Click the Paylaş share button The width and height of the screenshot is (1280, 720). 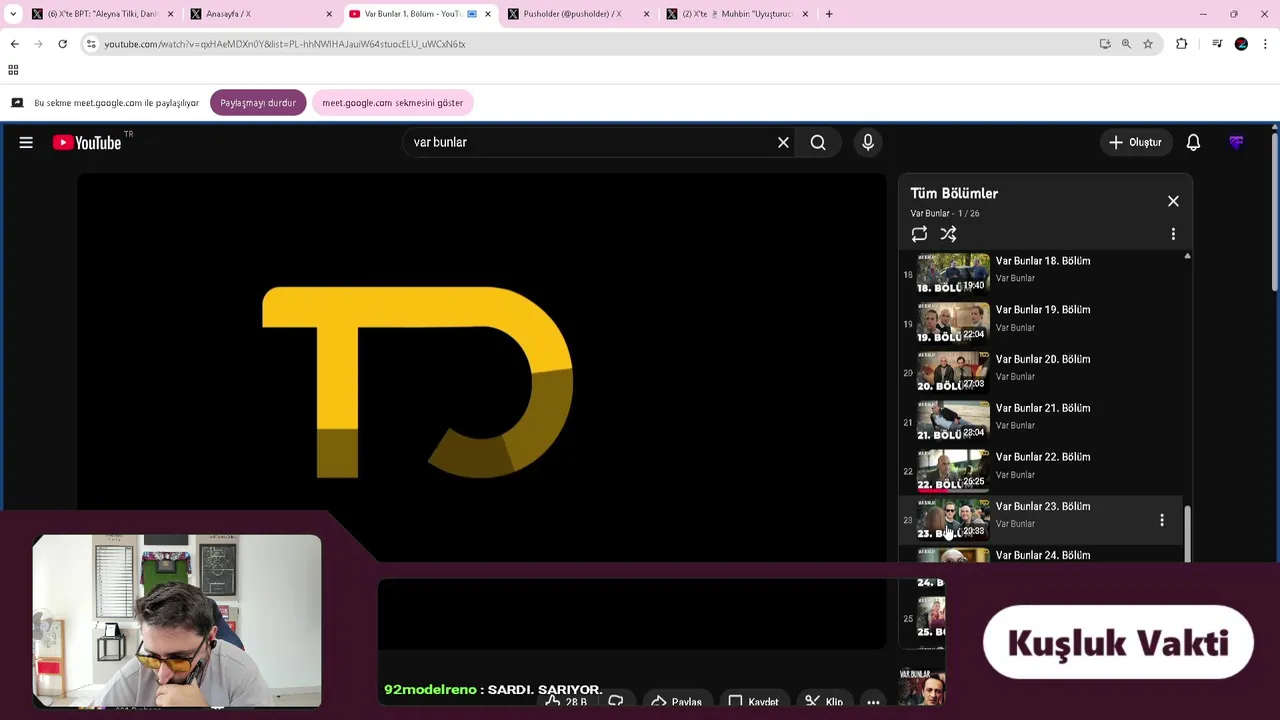(x=676, y=702)
